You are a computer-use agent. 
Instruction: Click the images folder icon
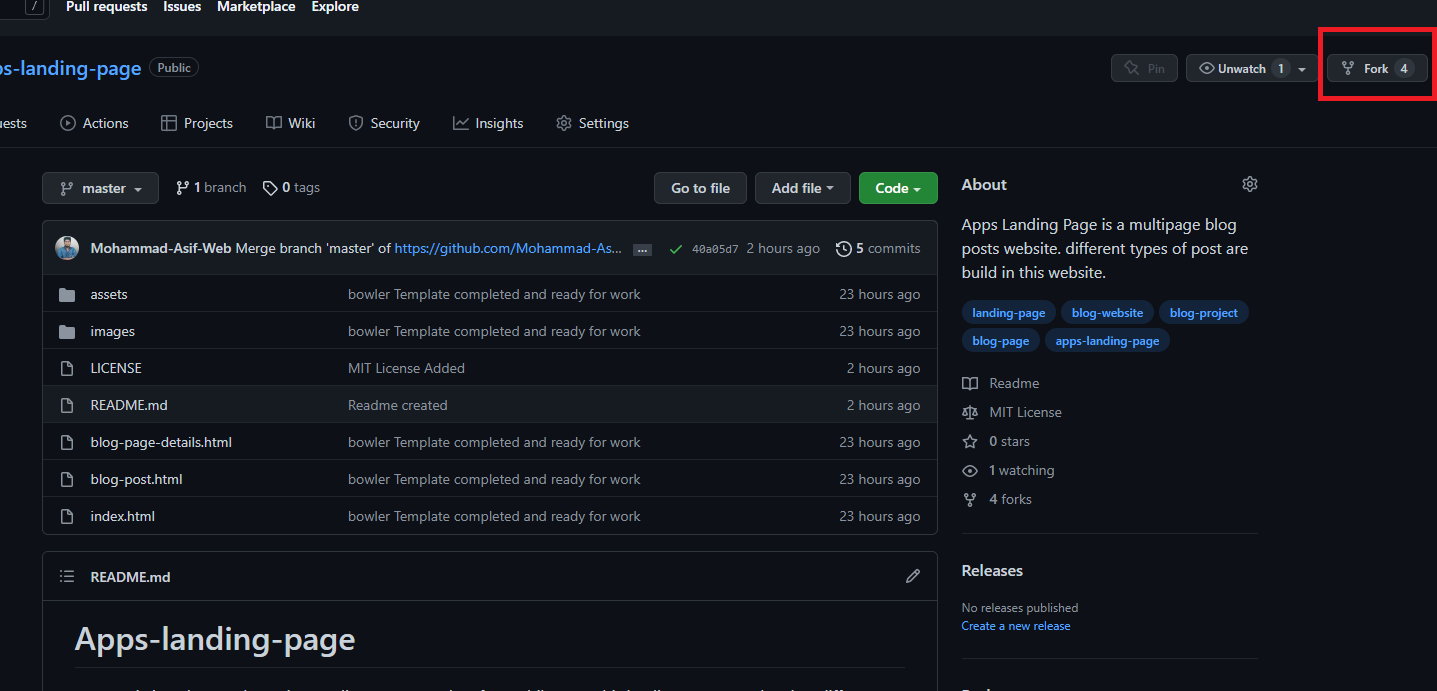(67, 332)
